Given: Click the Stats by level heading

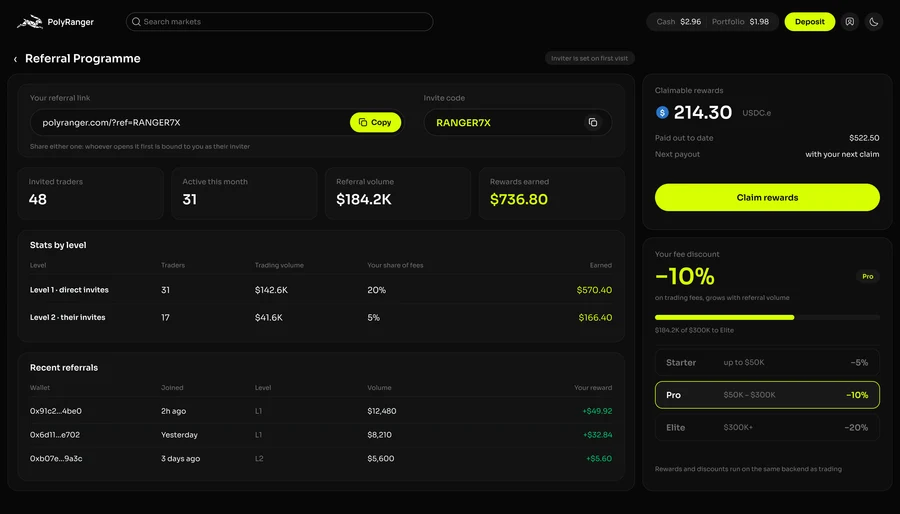Looking at the screenshot, I should pos(58,245).
